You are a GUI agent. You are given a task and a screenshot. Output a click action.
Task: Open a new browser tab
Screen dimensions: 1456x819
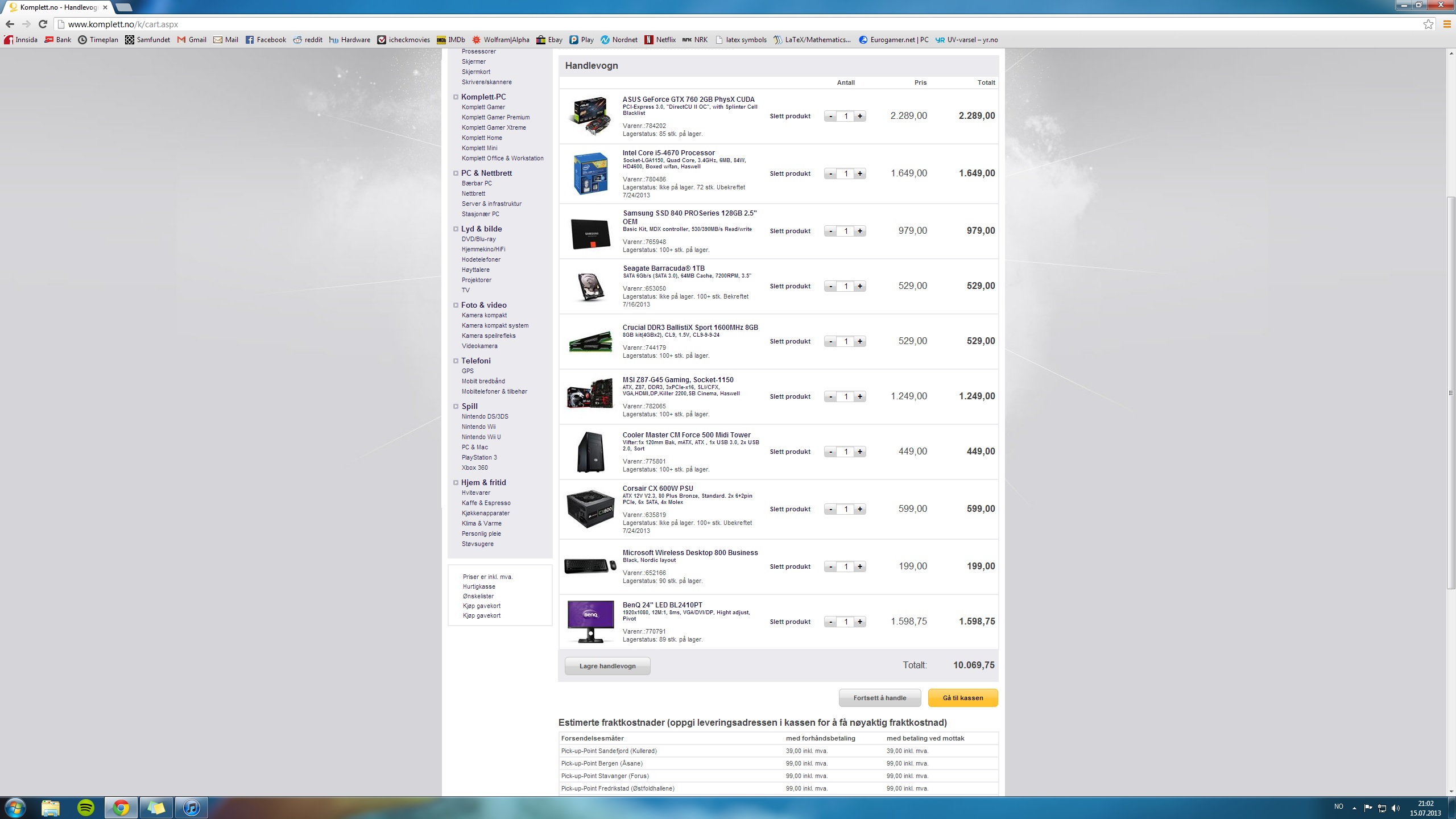124,7
